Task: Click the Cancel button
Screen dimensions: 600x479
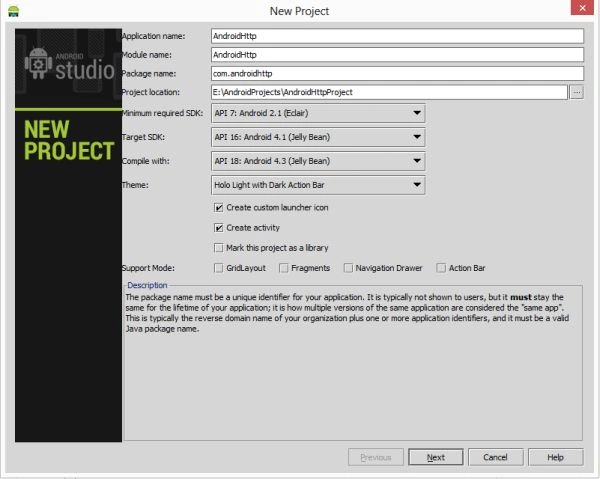Action: point(496,457)
